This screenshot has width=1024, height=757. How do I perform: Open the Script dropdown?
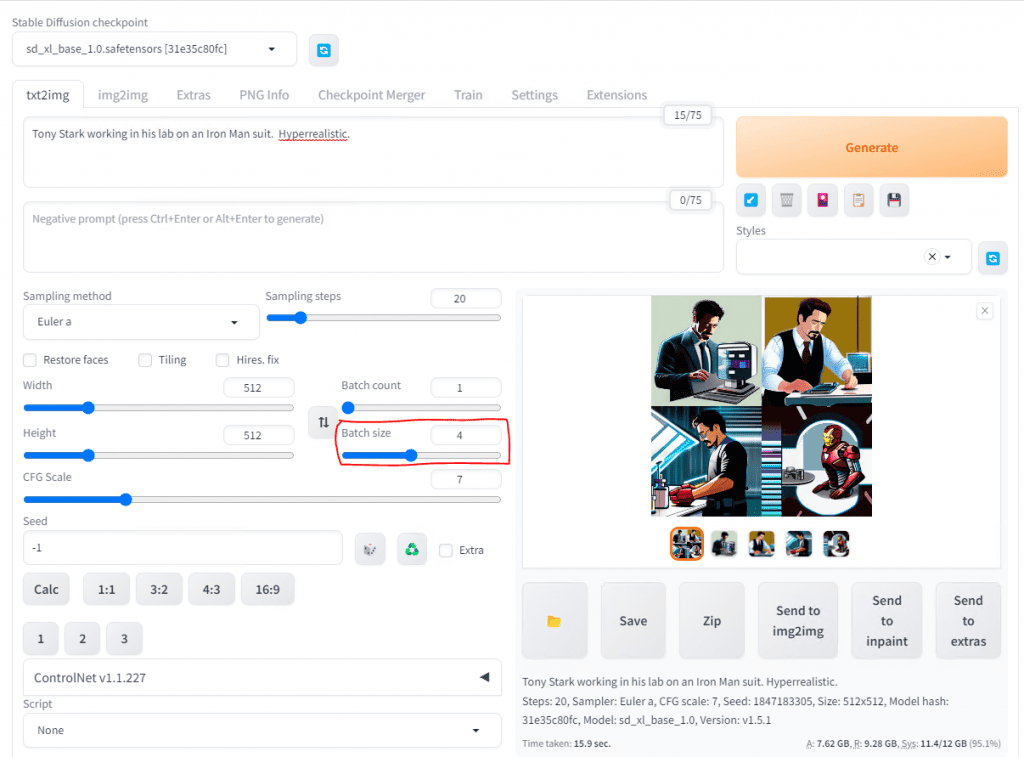pyautogui.click(x=262, y=730)
